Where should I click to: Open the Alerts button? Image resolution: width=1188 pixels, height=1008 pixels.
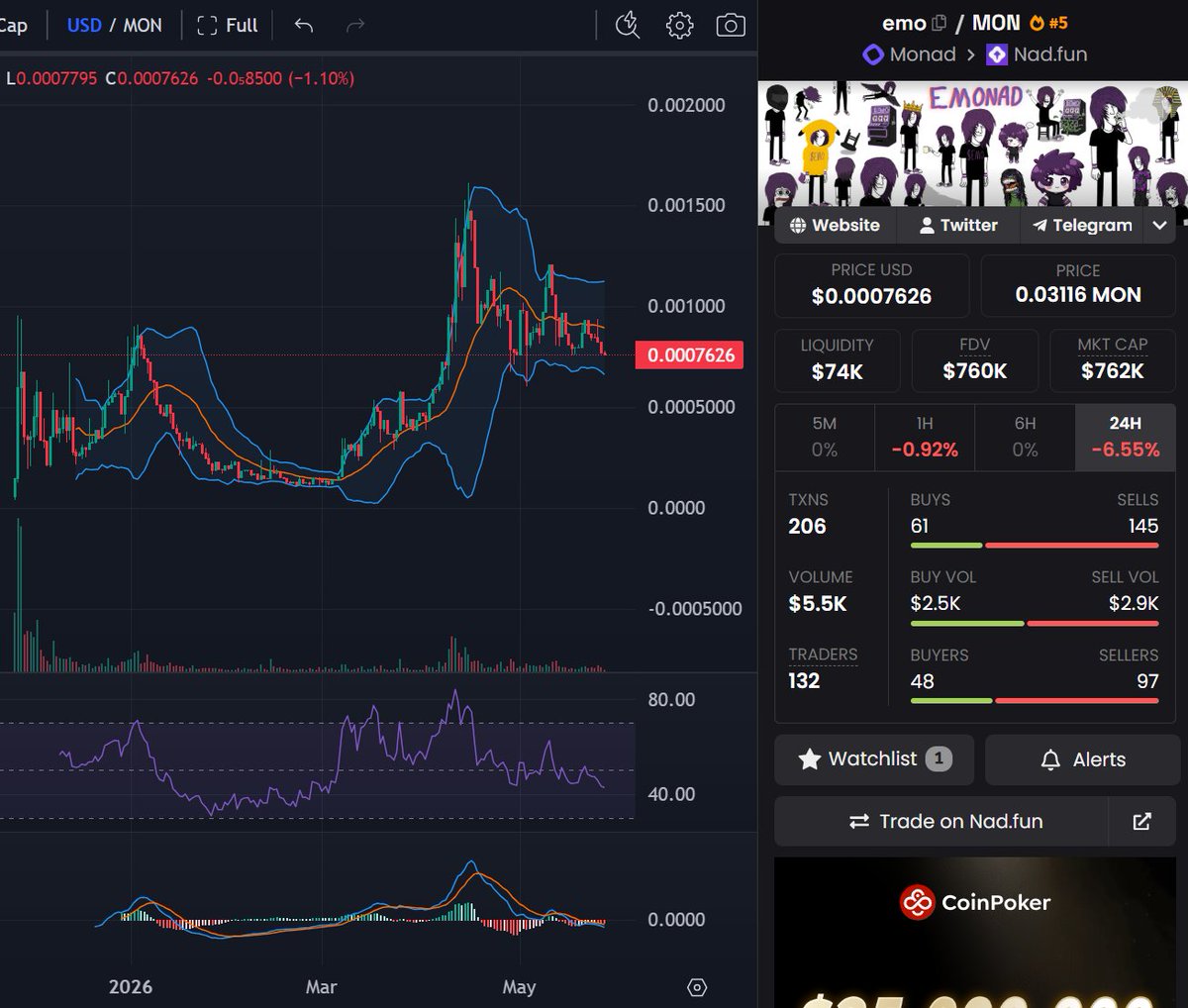(1082, 759)
